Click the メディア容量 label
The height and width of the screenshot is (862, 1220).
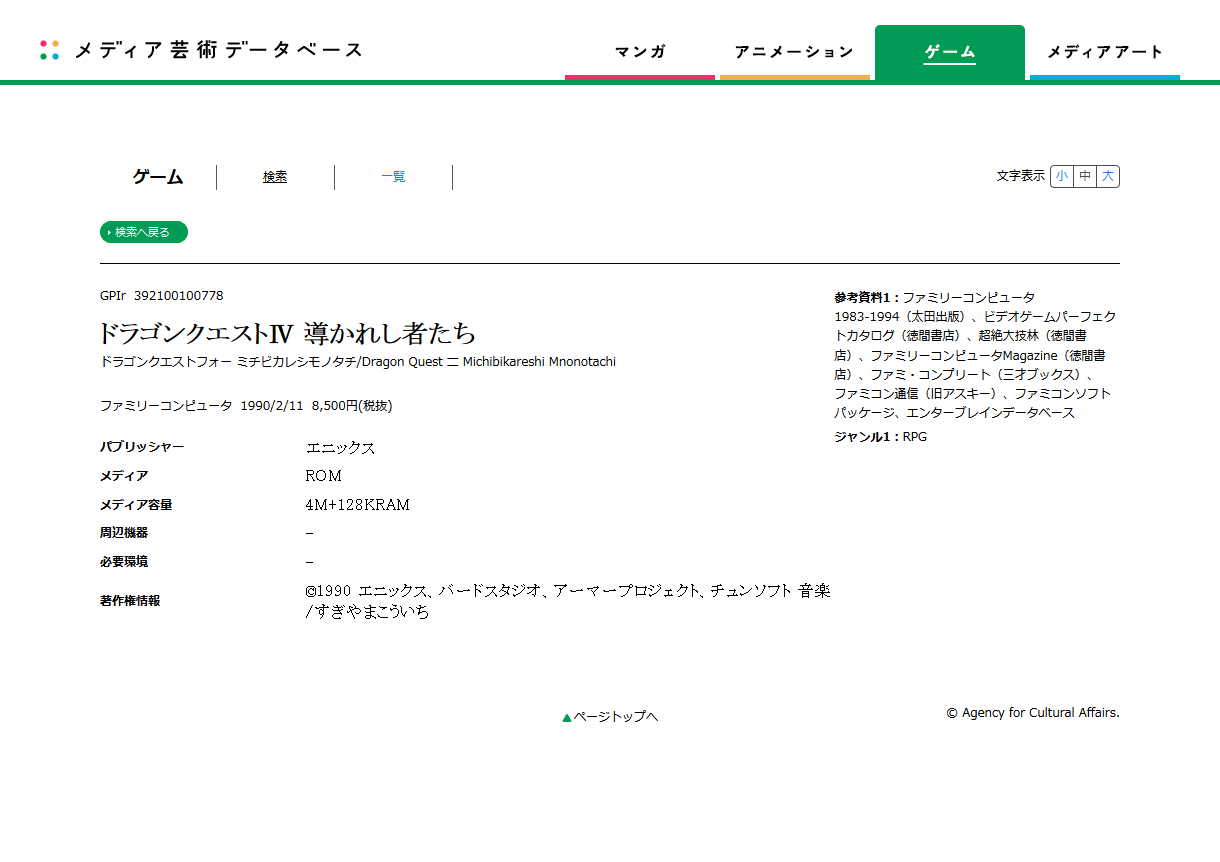[136, 505]
